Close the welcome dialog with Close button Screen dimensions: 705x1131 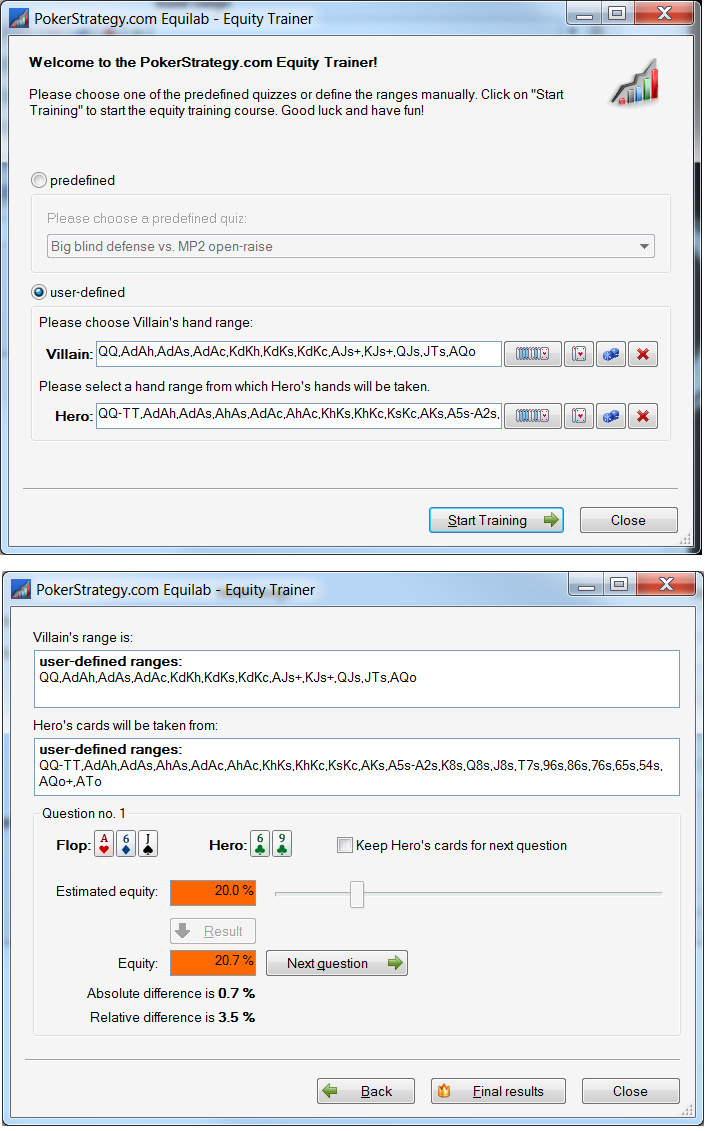pos(629,520)
